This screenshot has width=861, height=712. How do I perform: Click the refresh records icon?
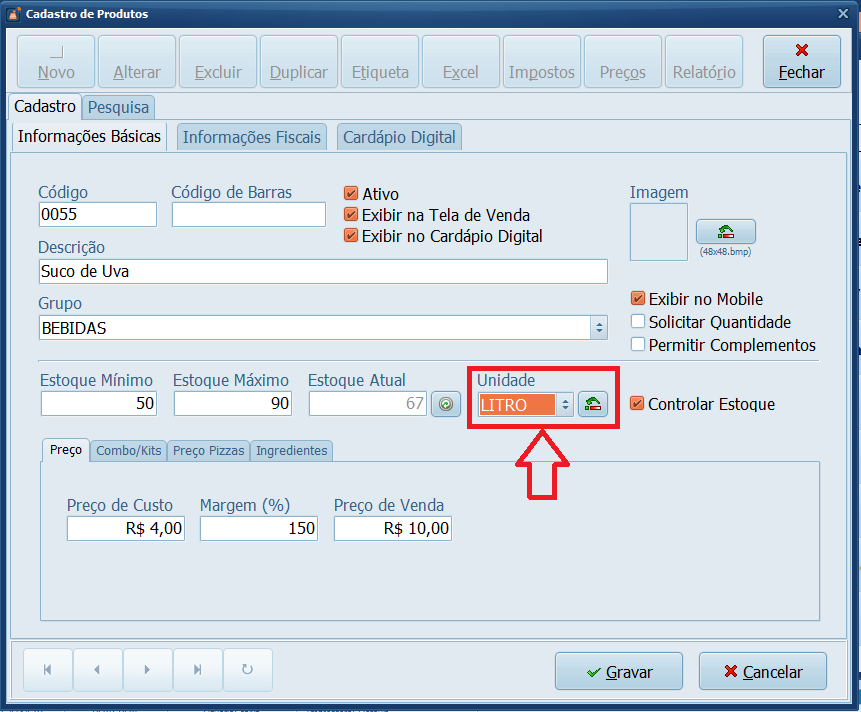[x=248, y=670]
